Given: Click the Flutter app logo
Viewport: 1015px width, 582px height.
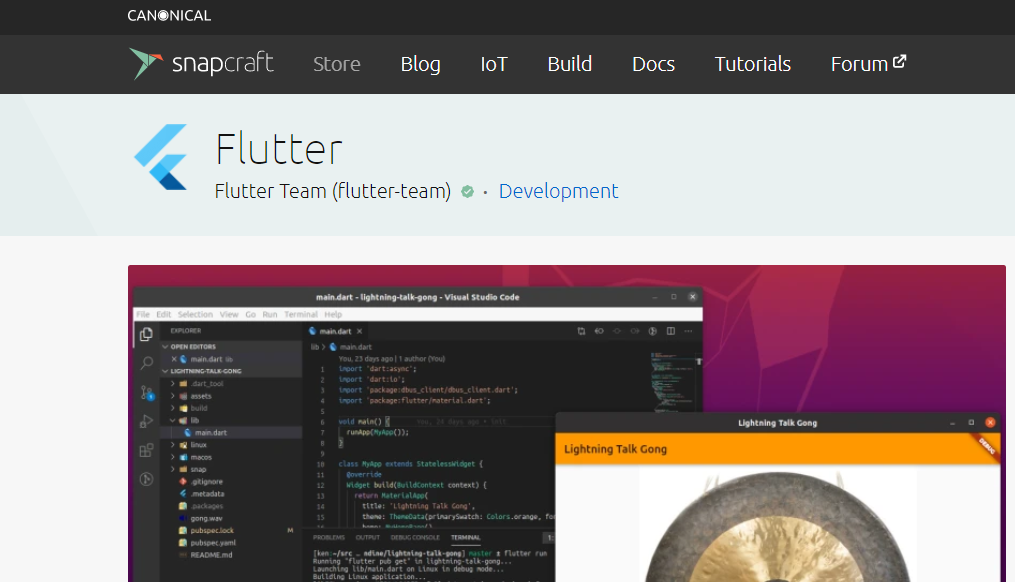Looking at the screenshot, I should coord(161,157).
